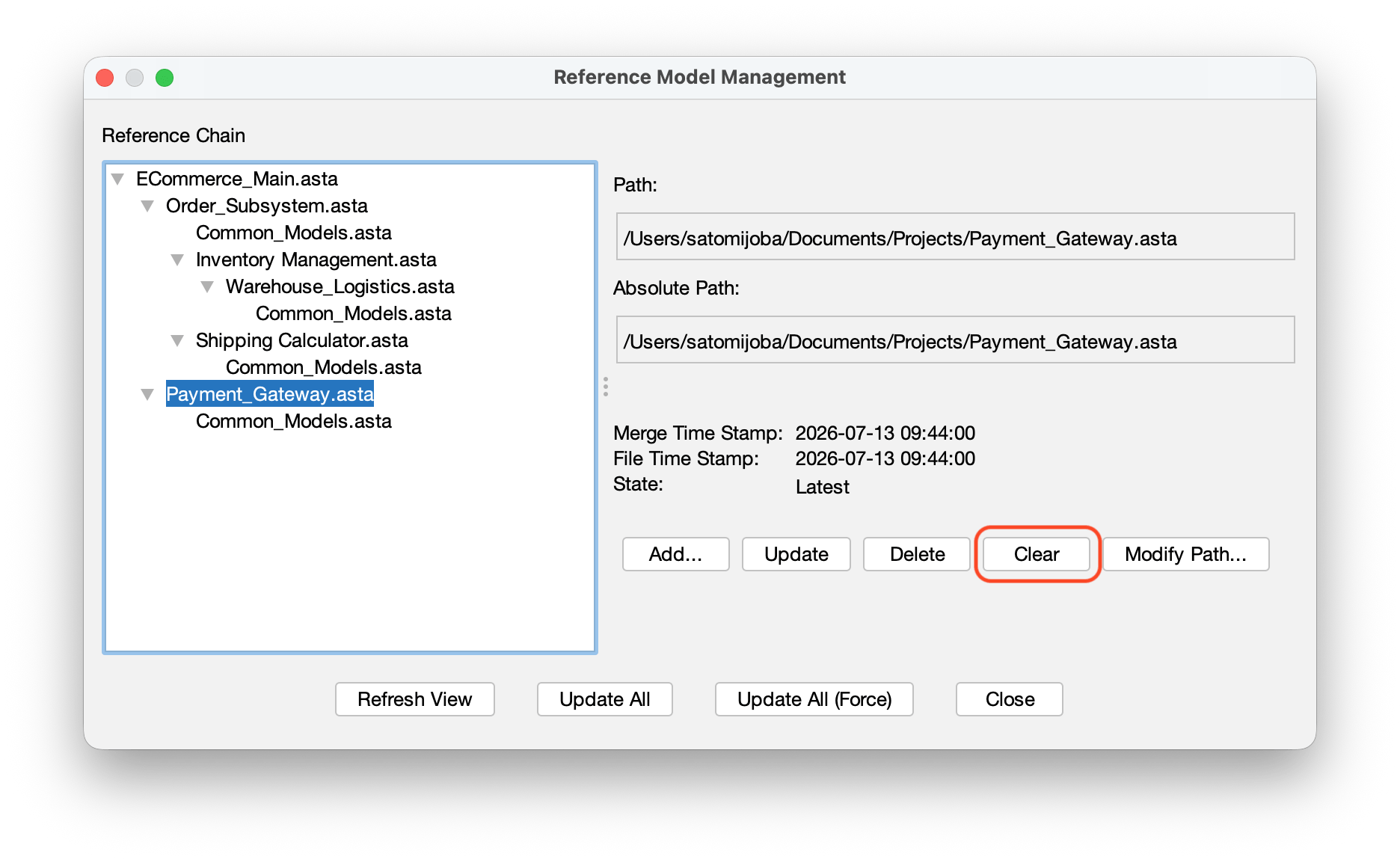Select the highlighted Payment_Gateway.asta entry

(x=270, y=395)
